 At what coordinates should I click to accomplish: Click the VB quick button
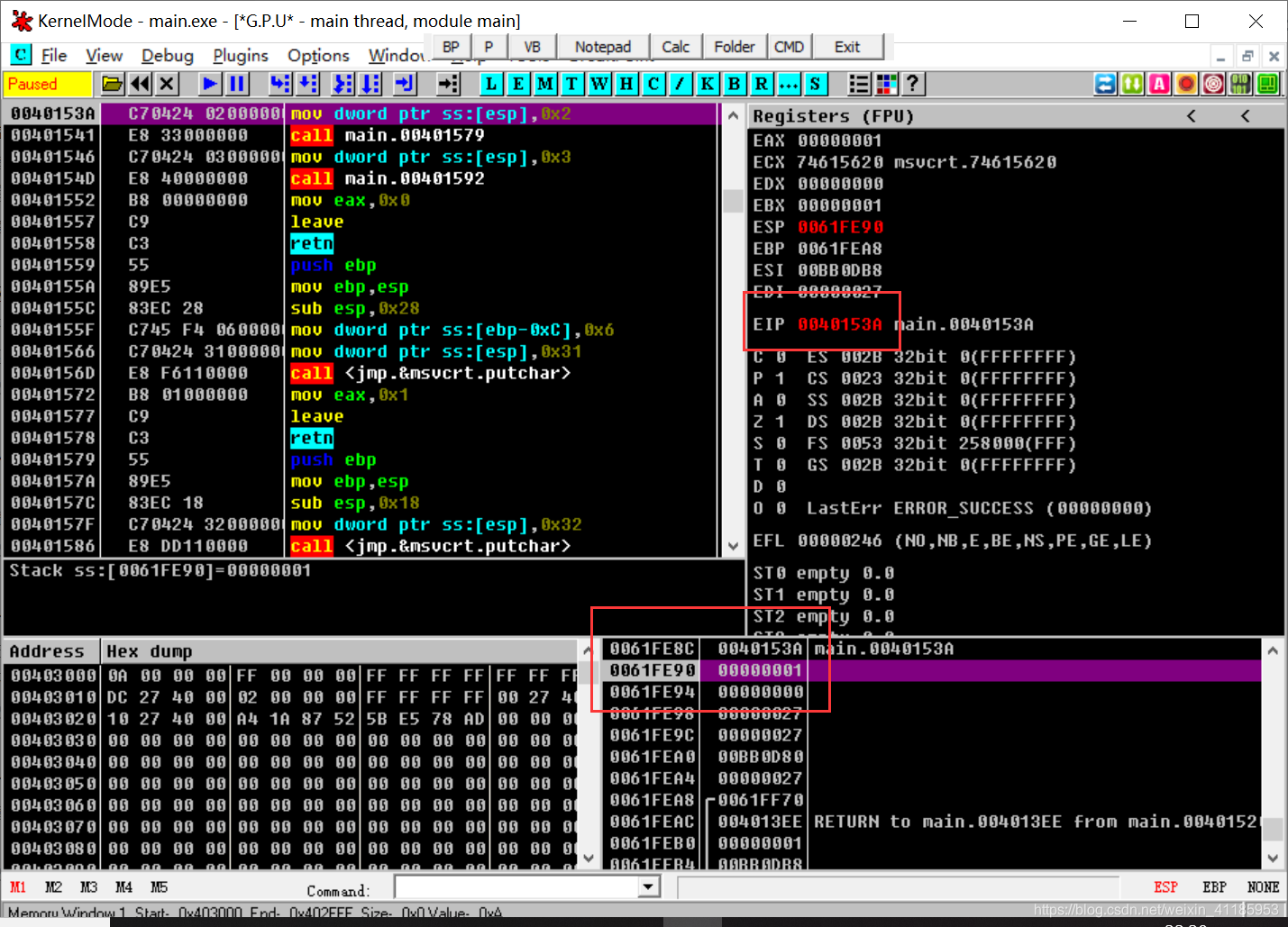click(x=532, y=47)
